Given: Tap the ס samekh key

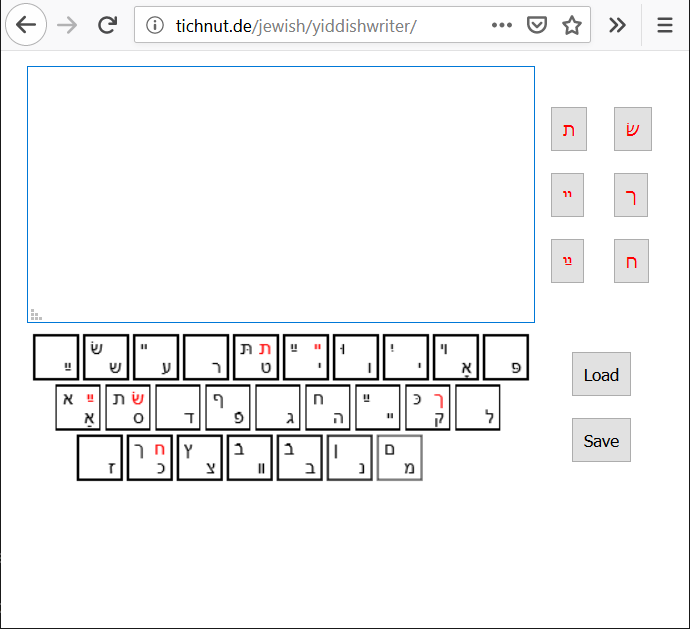Looking at the screenshot, I should tap(128, 408).
